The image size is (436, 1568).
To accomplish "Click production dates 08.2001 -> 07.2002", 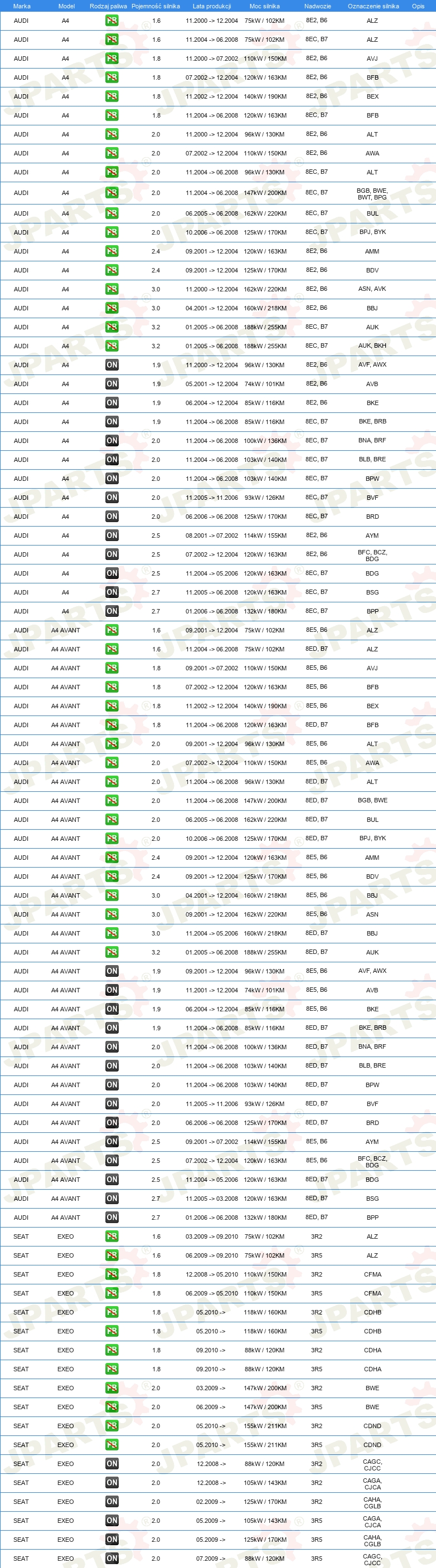I will click(x=212, y=535).
